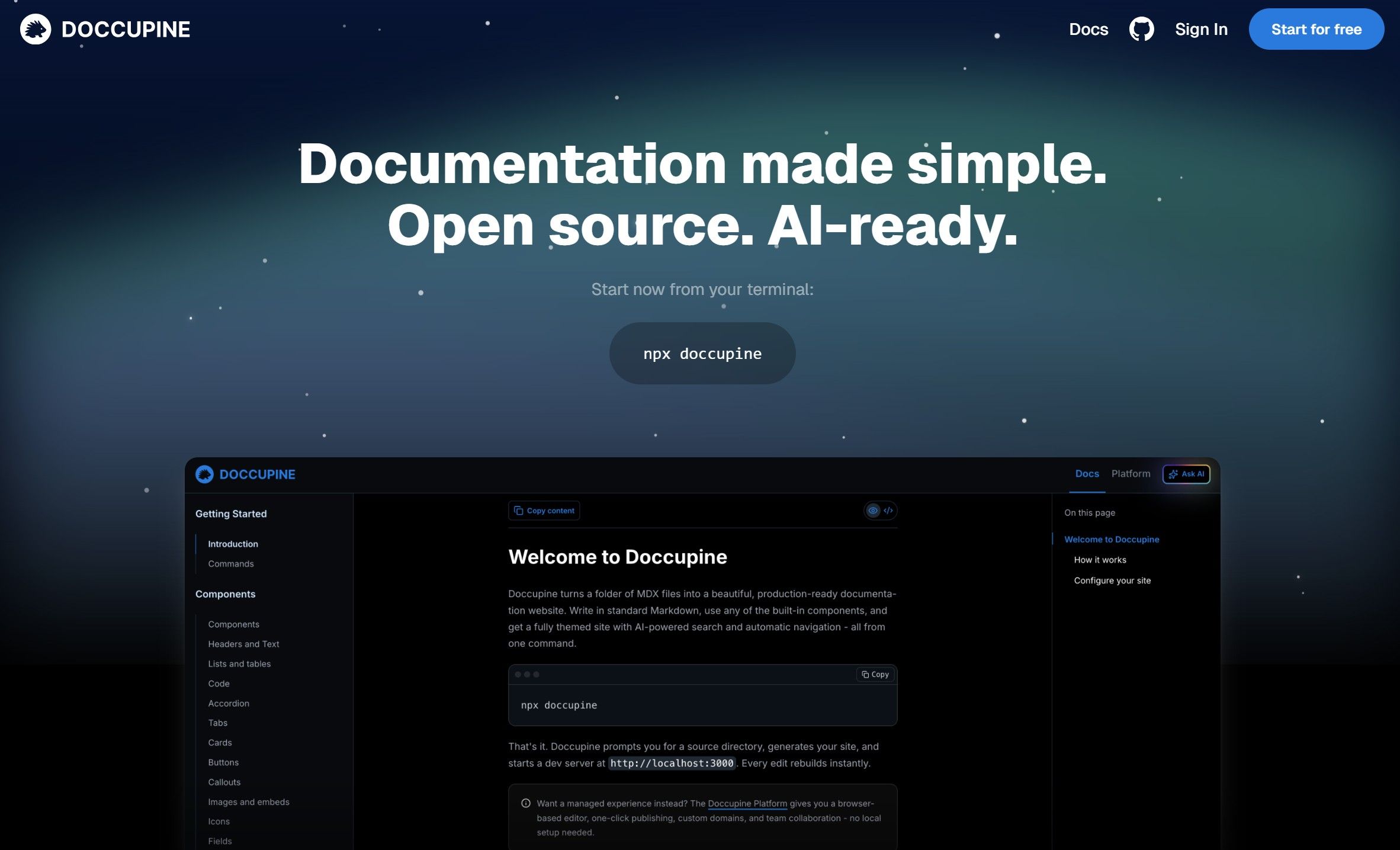The height and width of the screenshot is (850, 1400).
Task: Switch to source code view toggle
Action: click(888, 511)
